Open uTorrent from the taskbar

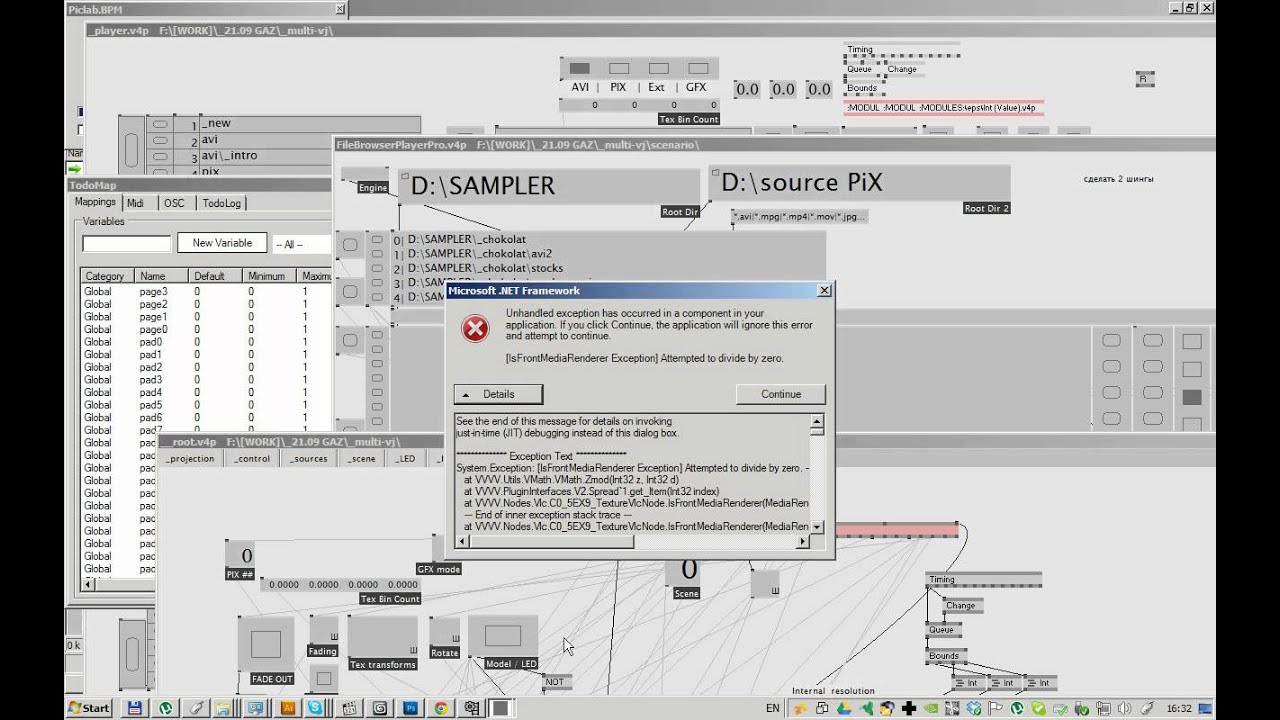166,708
